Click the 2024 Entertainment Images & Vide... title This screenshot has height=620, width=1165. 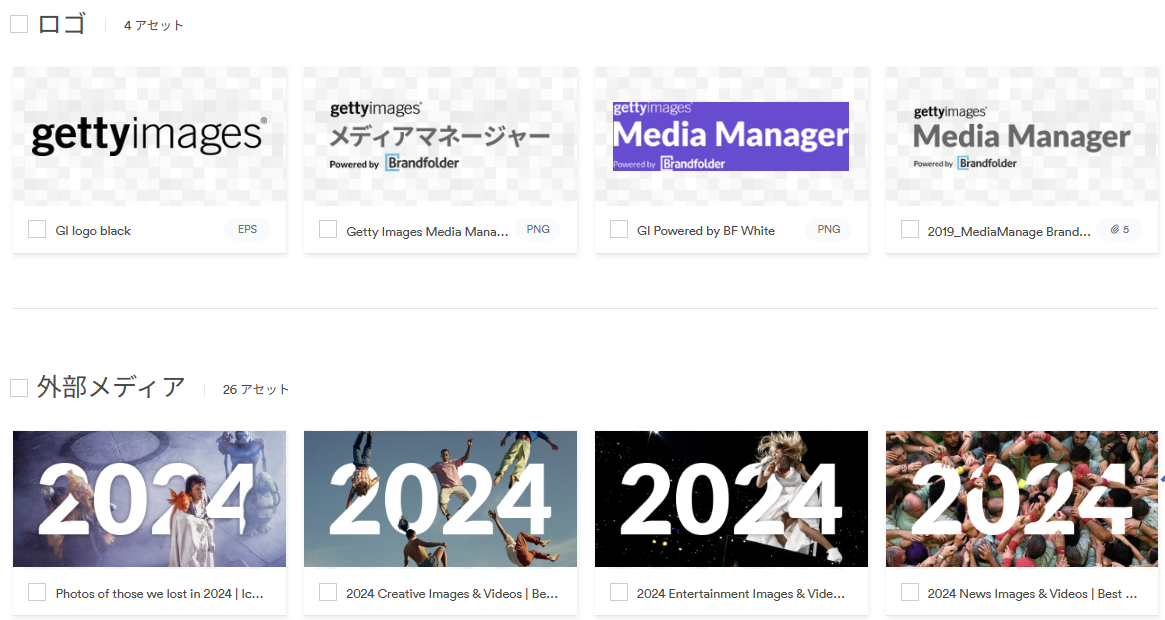(741, 593)
